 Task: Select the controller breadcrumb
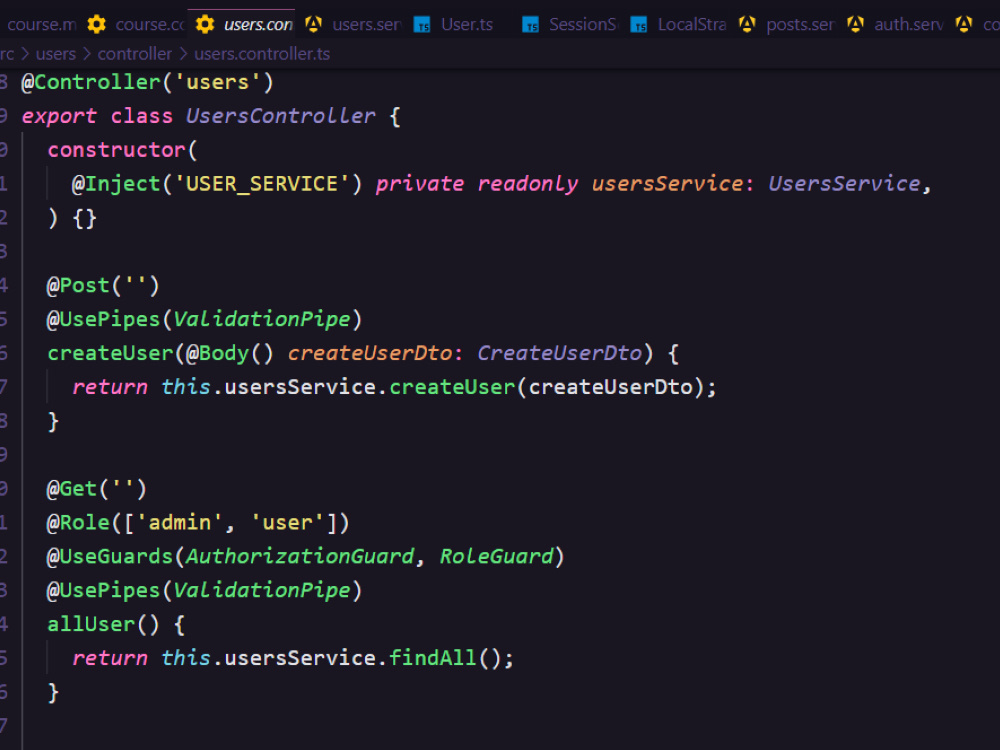coord(135,54)
